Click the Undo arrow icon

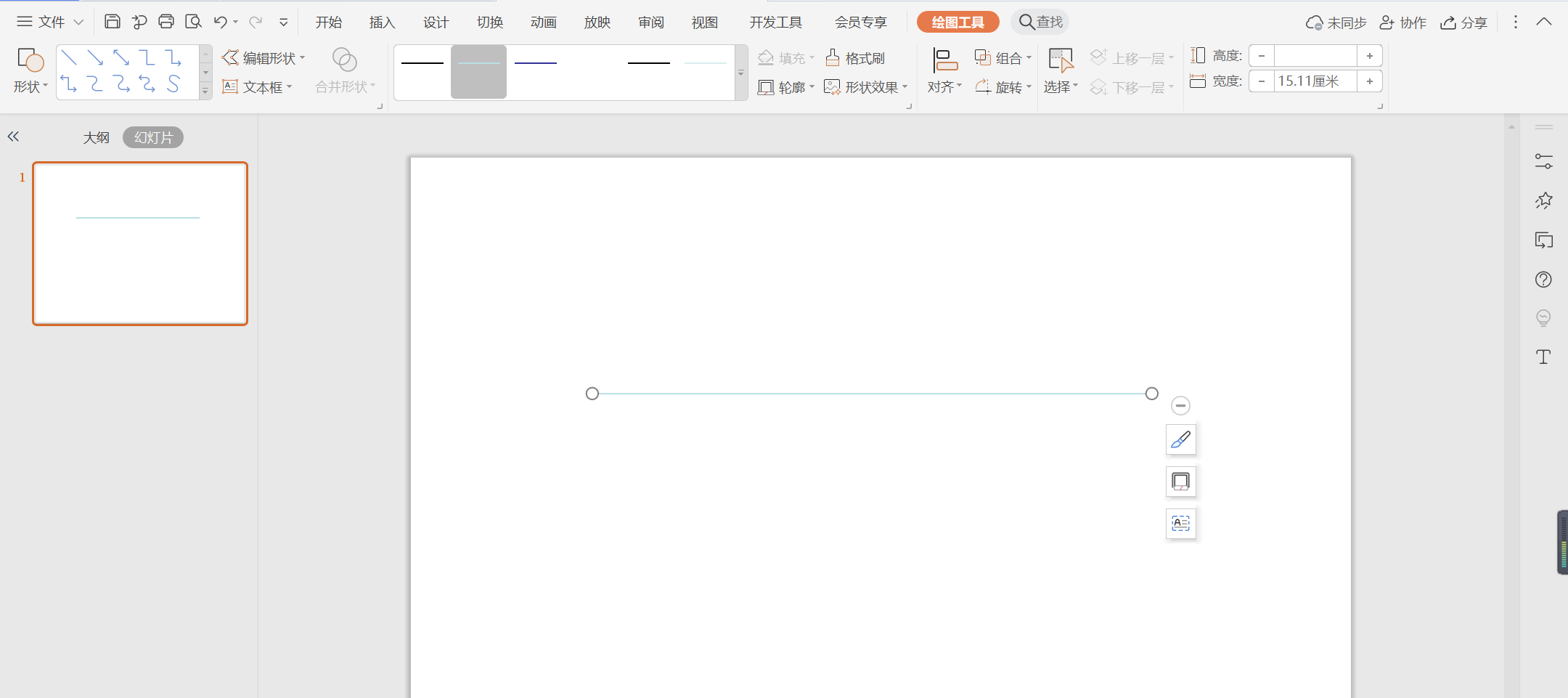[221, 22]
